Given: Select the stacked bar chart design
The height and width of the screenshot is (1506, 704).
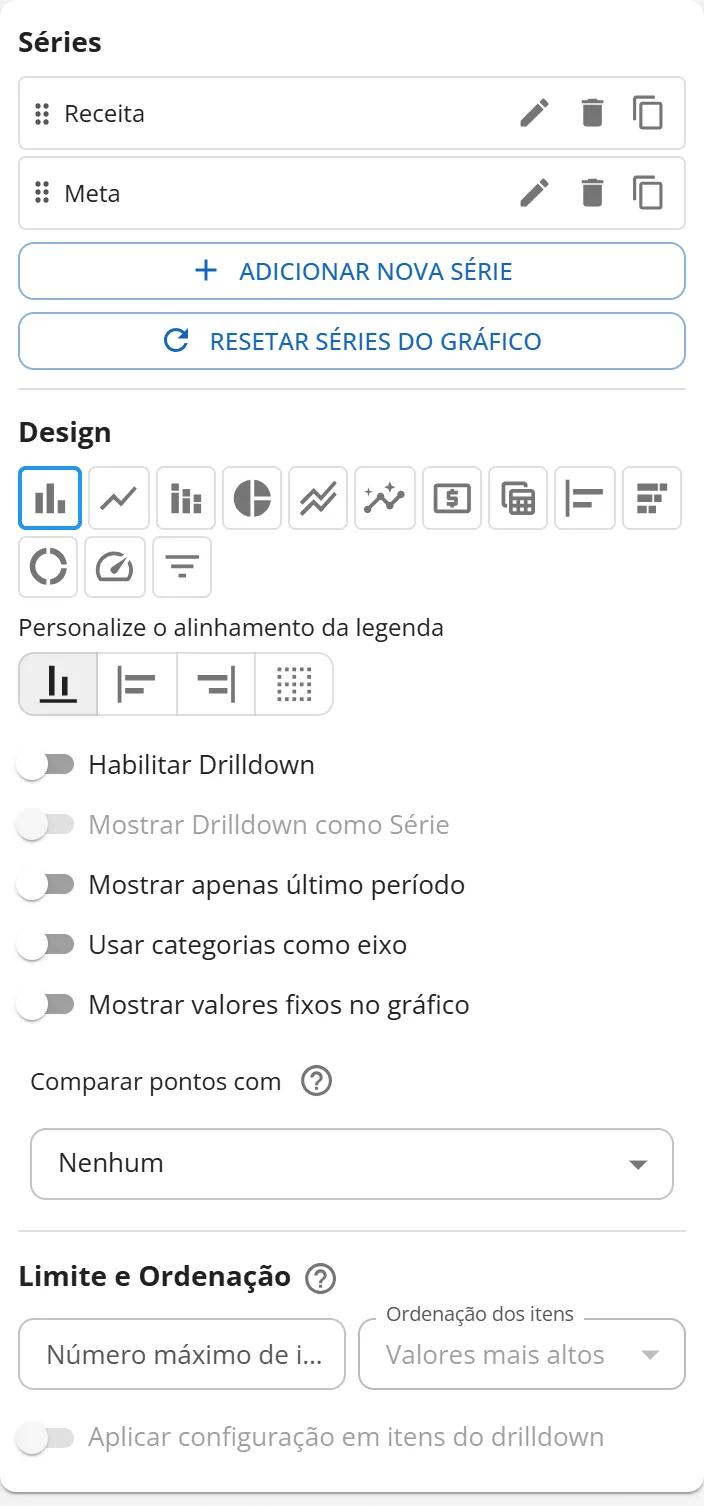Looking at the screenshot, I should point(186,498).
